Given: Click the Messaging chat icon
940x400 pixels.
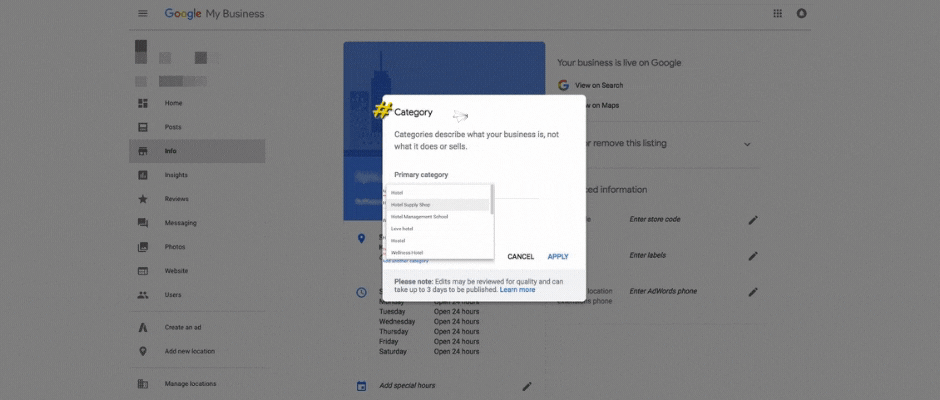Looking at the screenshot, I should pos(143,223).
